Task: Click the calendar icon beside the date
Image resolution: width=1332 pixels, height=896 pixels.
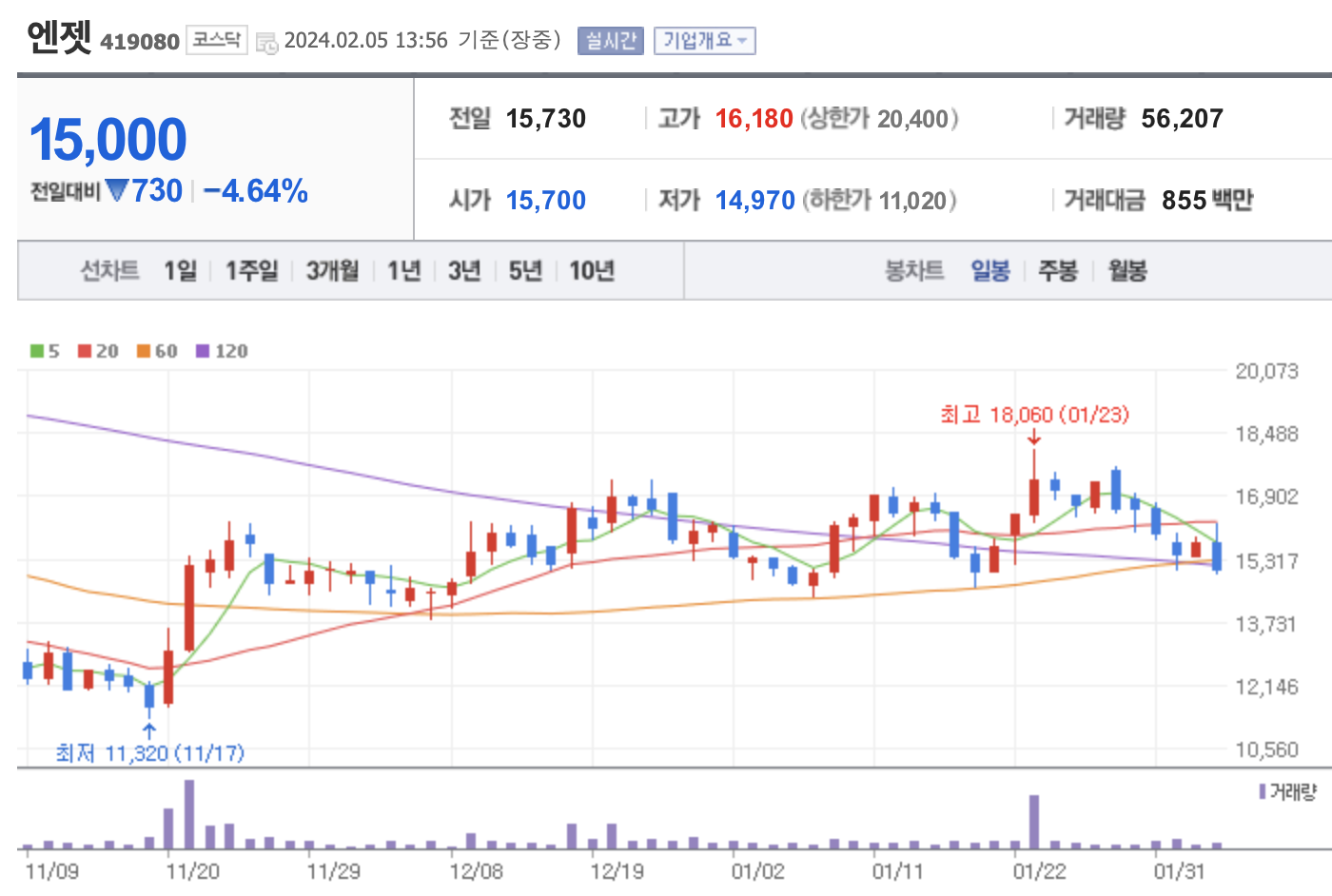Action: click(267, 43)
